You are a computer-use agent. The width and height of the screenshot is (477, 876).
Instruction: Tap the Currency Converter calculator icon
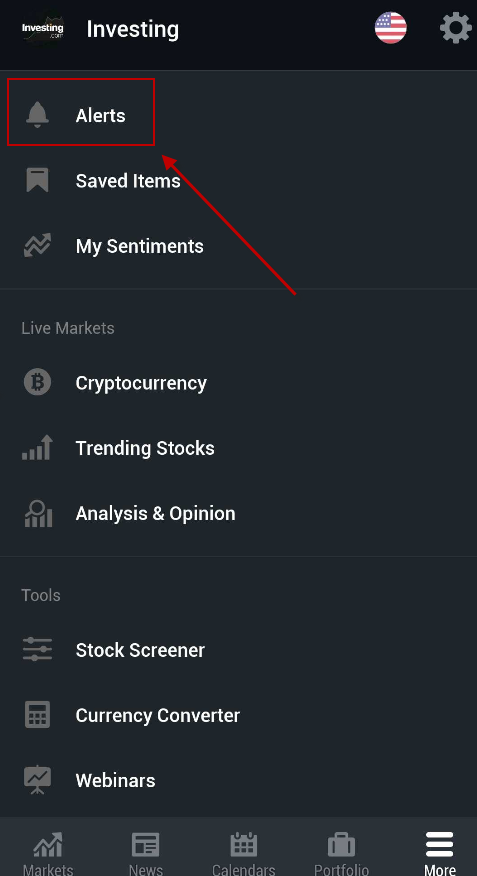click(37, 715)
